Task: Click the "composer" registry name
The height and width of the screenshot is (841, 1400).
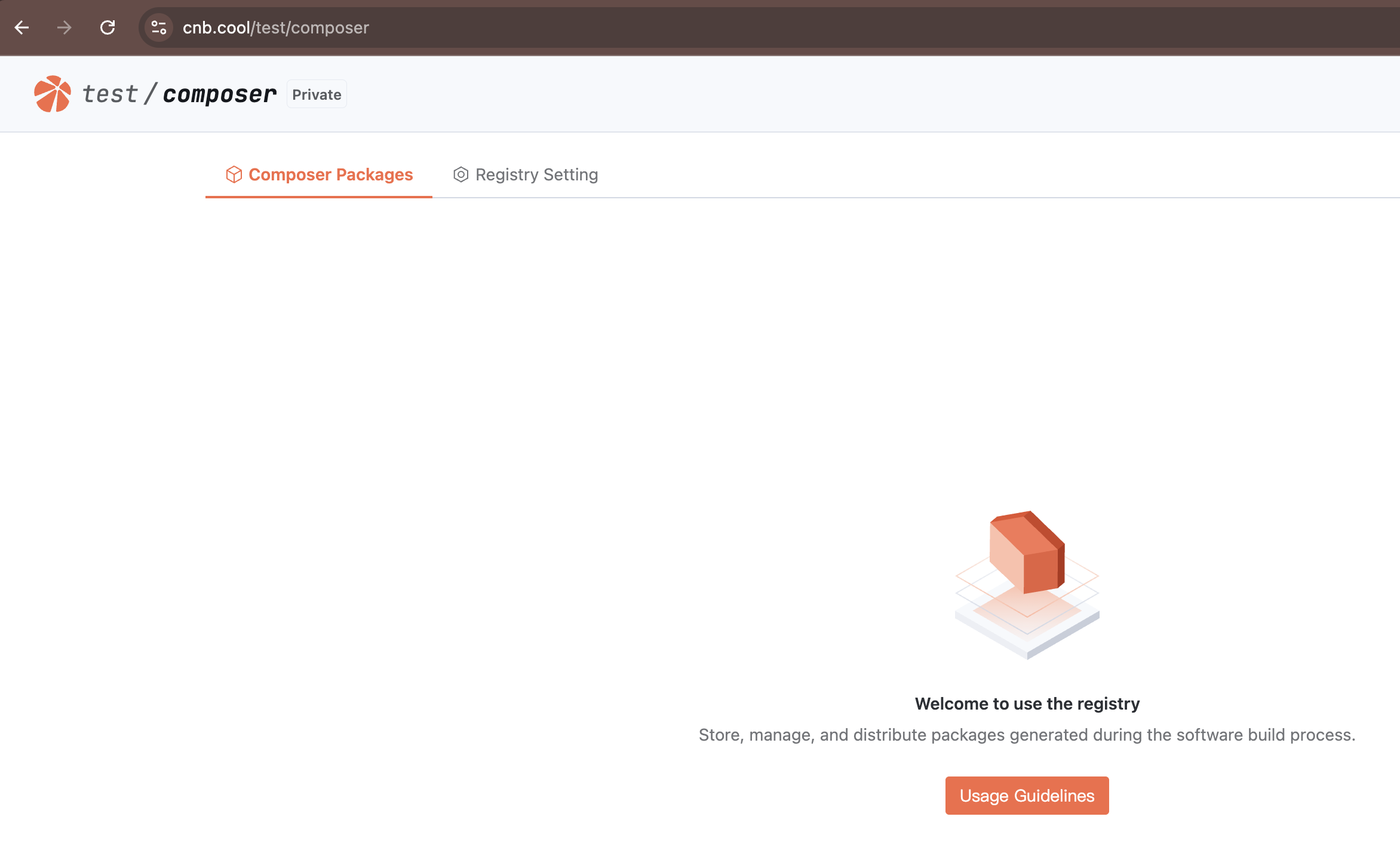Action: [x=219, y=94]
